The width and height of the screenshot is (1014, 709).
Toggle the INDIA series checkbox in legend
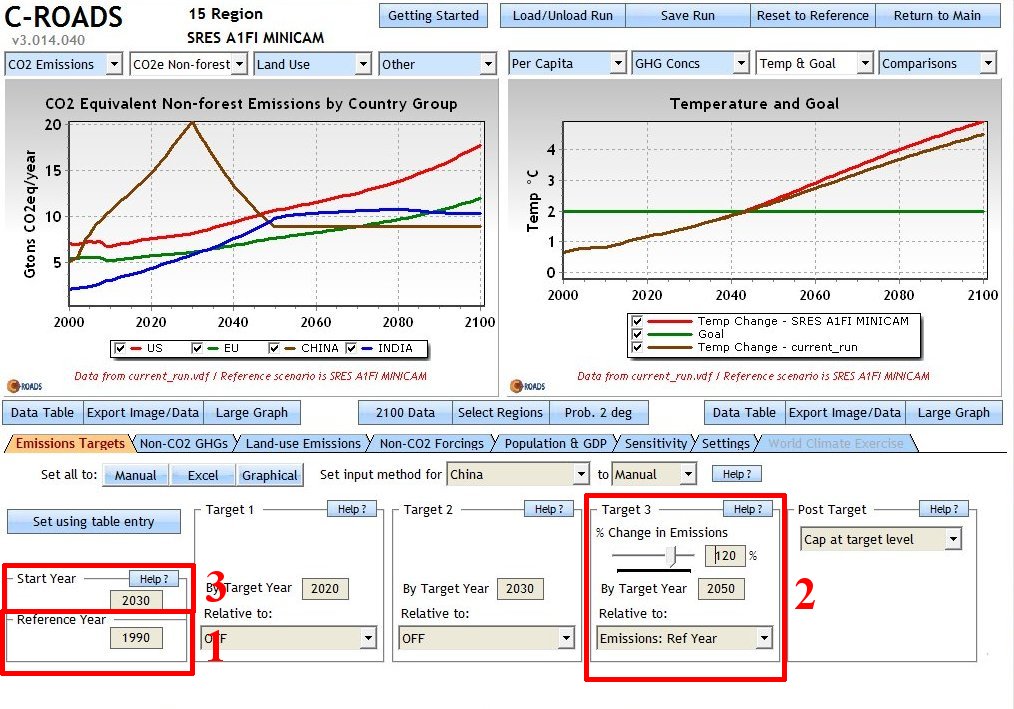click(x=351, y=348)
